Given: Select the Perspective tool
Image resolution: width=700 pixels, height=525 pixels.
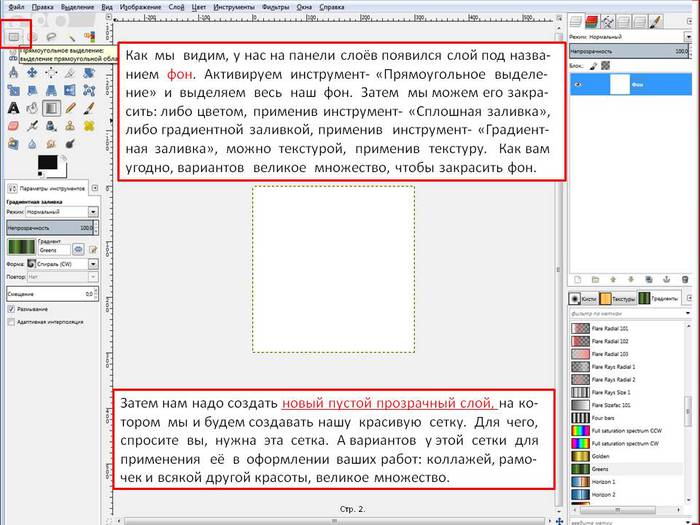Looking at the screenshot, I should 51,90.
